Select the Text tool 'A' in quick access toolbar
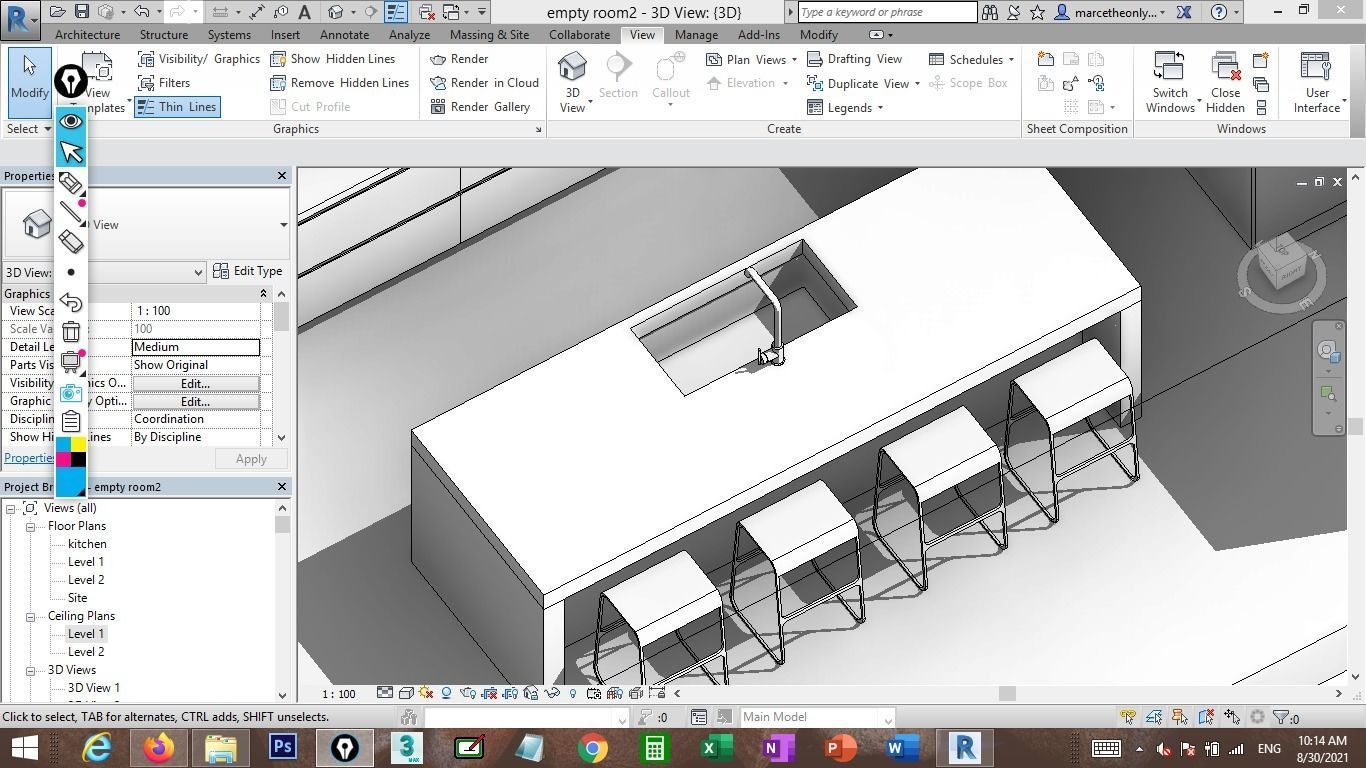Image resolution: width=1366 pixels, height=768 pixels. [x=304, y=12]
